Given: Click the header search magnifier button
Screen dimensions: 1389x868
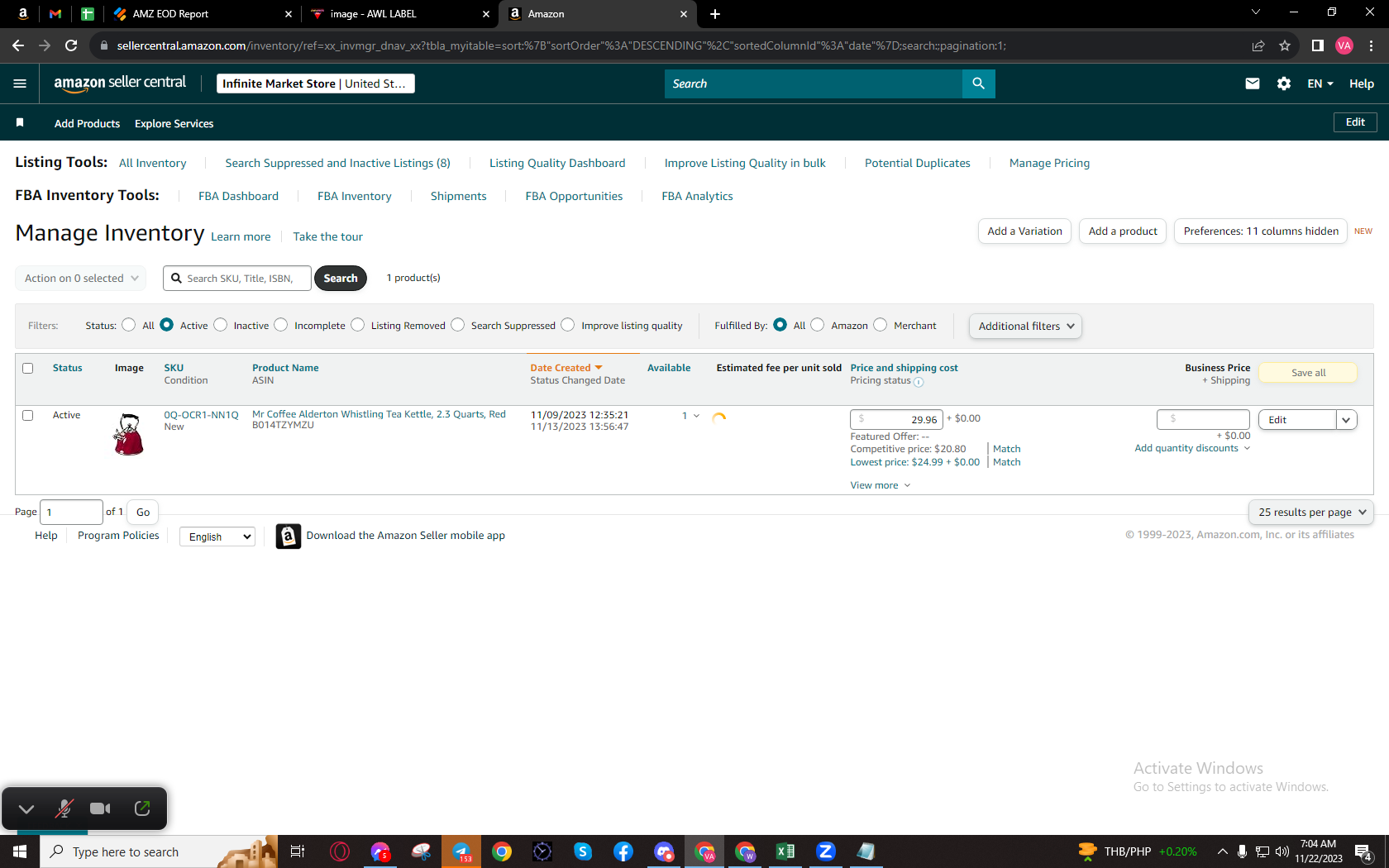Looking at the screenshot, I should [978, 83].
